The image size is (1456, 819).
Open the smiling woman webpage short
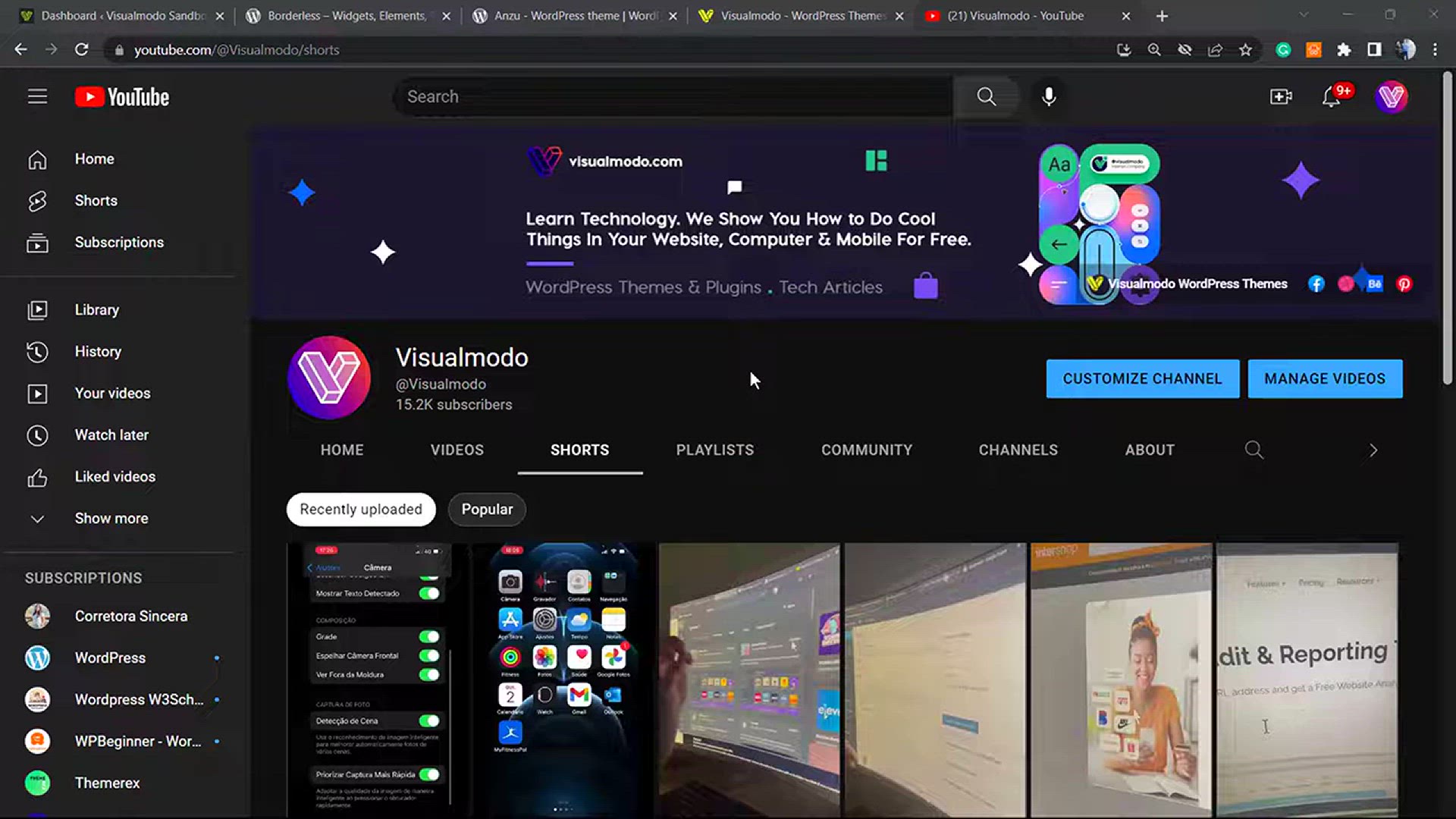click(x=1121, y=680)
